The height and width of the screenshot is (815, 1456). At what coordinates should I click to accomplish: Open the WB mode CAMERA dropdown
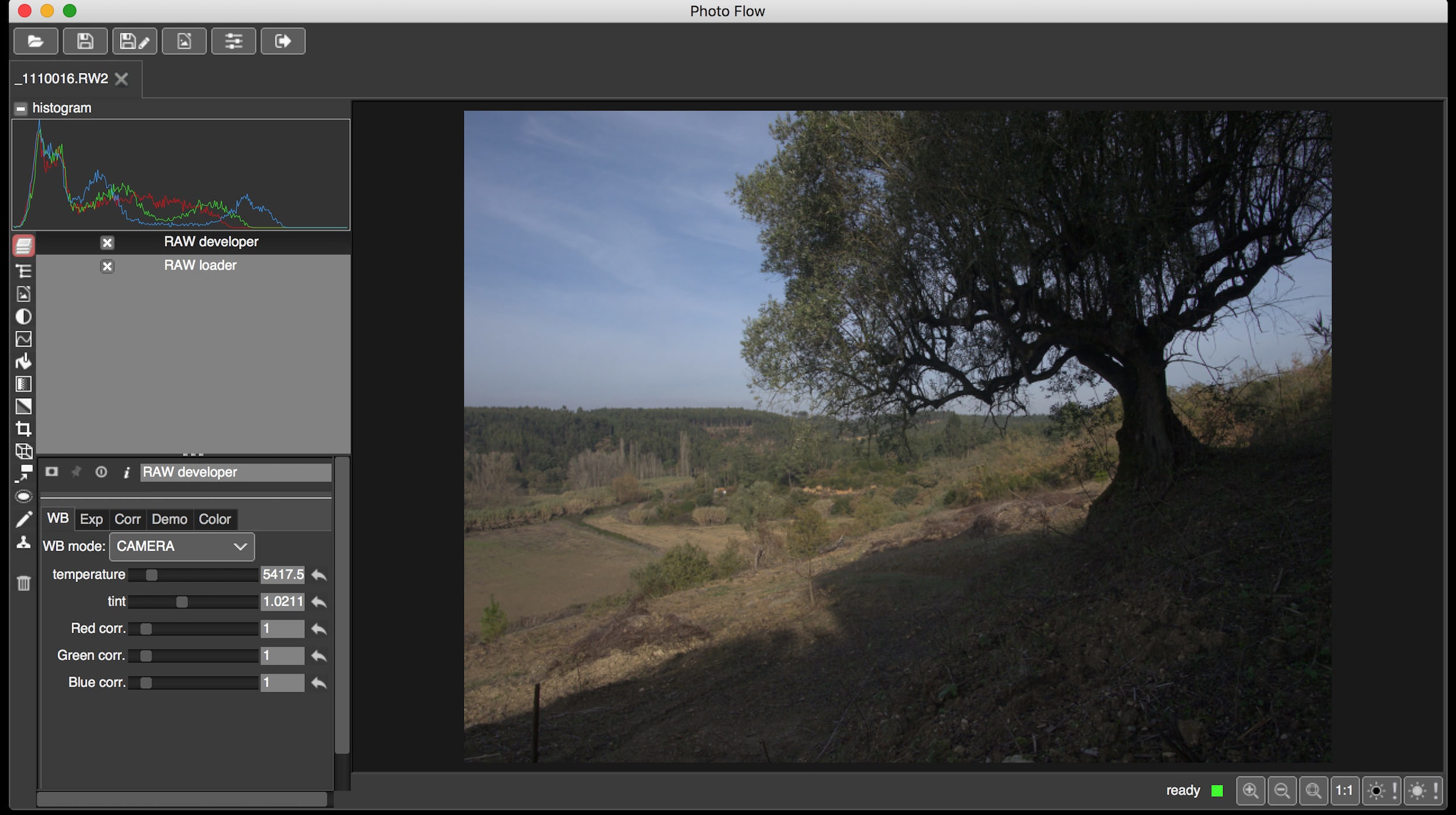point(182,547)
